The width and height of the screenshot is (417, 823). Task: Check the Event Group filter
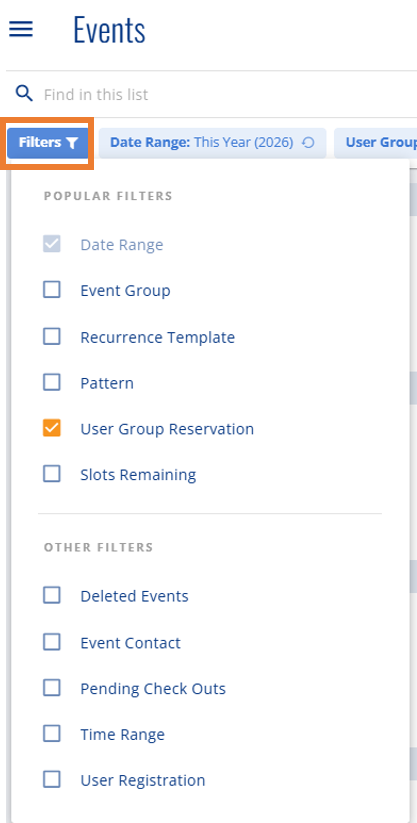pos(51,290)
